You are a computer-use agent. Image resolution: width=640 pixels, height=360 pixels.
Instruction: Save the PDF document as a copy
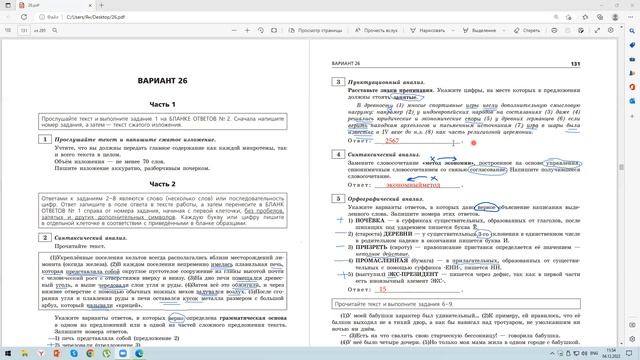coord(581,30)
